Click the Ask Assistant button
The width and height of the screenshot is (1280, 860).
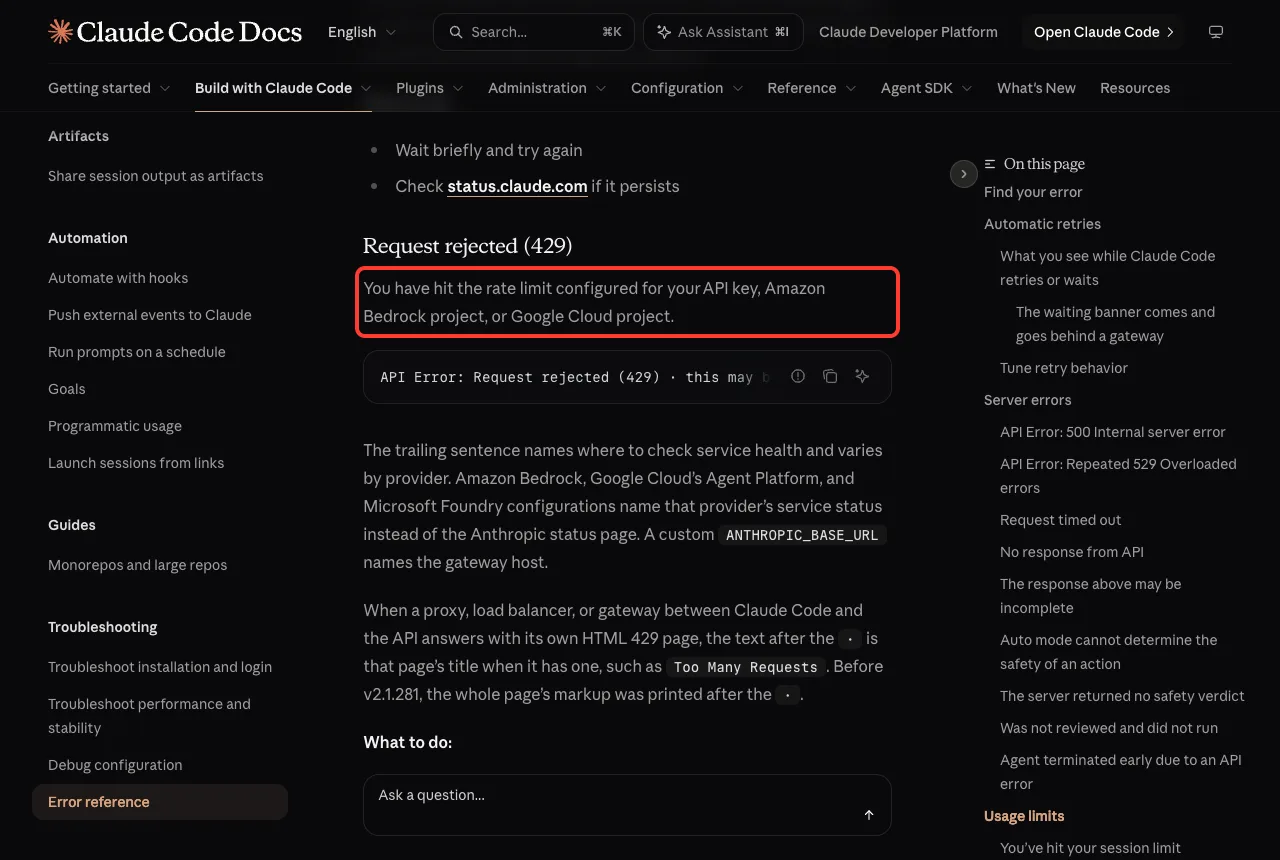[723, 32]
